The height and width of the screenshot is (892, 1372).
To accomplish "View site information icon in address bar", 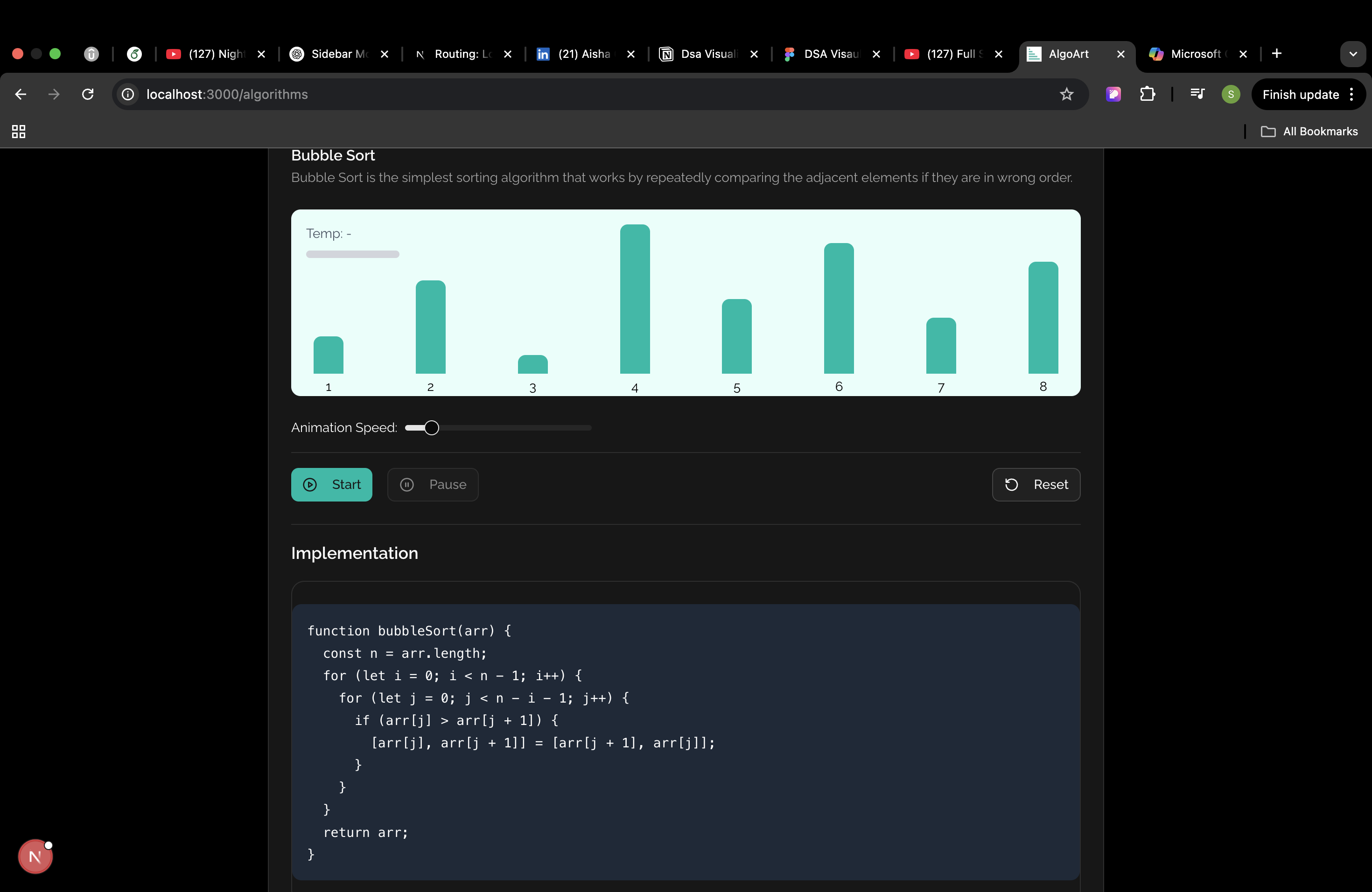I will point(128,94).
